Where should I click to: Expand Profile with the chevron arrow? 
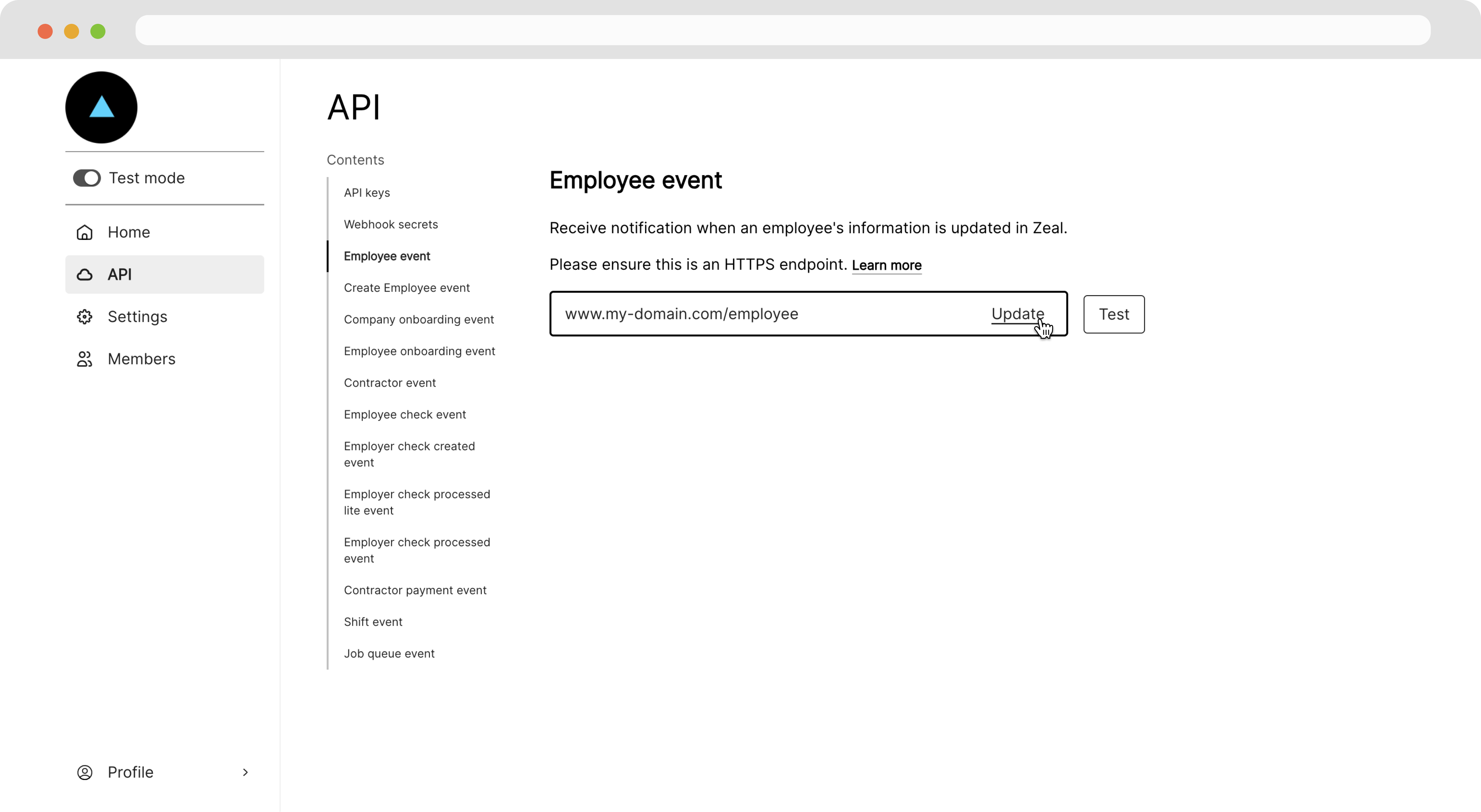tap(245, 772)
